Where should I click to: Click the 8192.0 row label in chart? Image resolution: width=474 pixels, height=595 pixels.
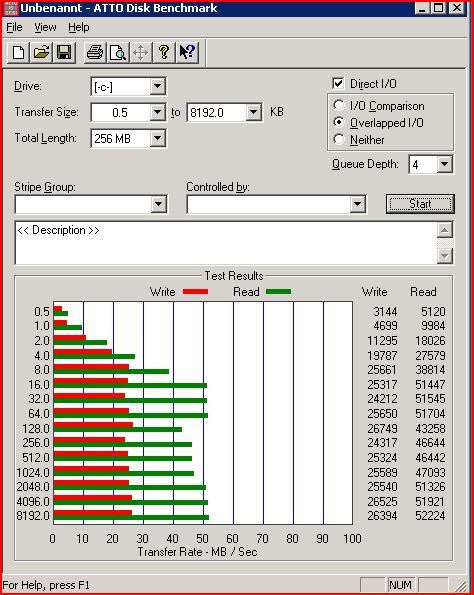(x=33, y=516)
